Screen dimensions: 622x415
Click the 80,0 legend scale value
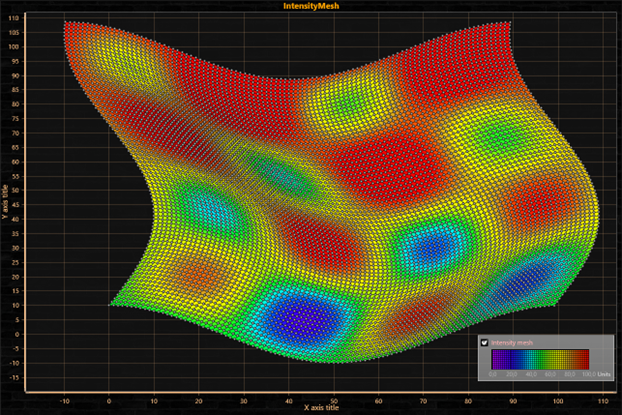570,374
